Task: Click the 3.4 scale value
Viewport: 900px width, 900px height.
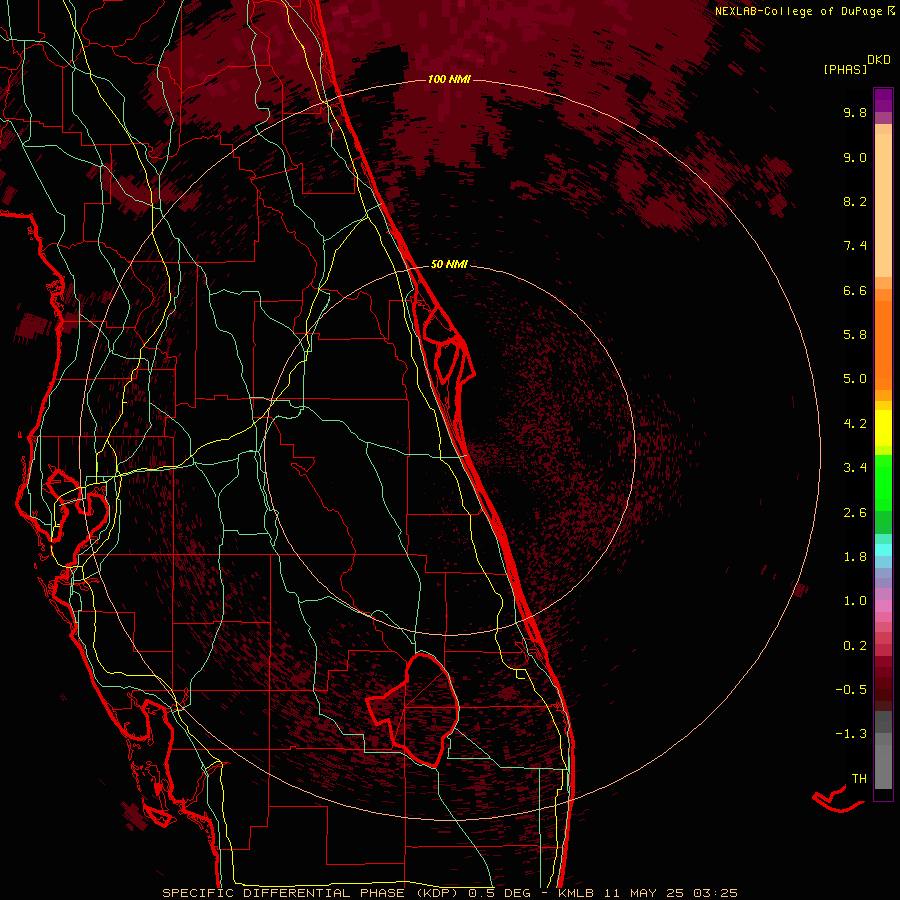Action: tap(855, 468)
